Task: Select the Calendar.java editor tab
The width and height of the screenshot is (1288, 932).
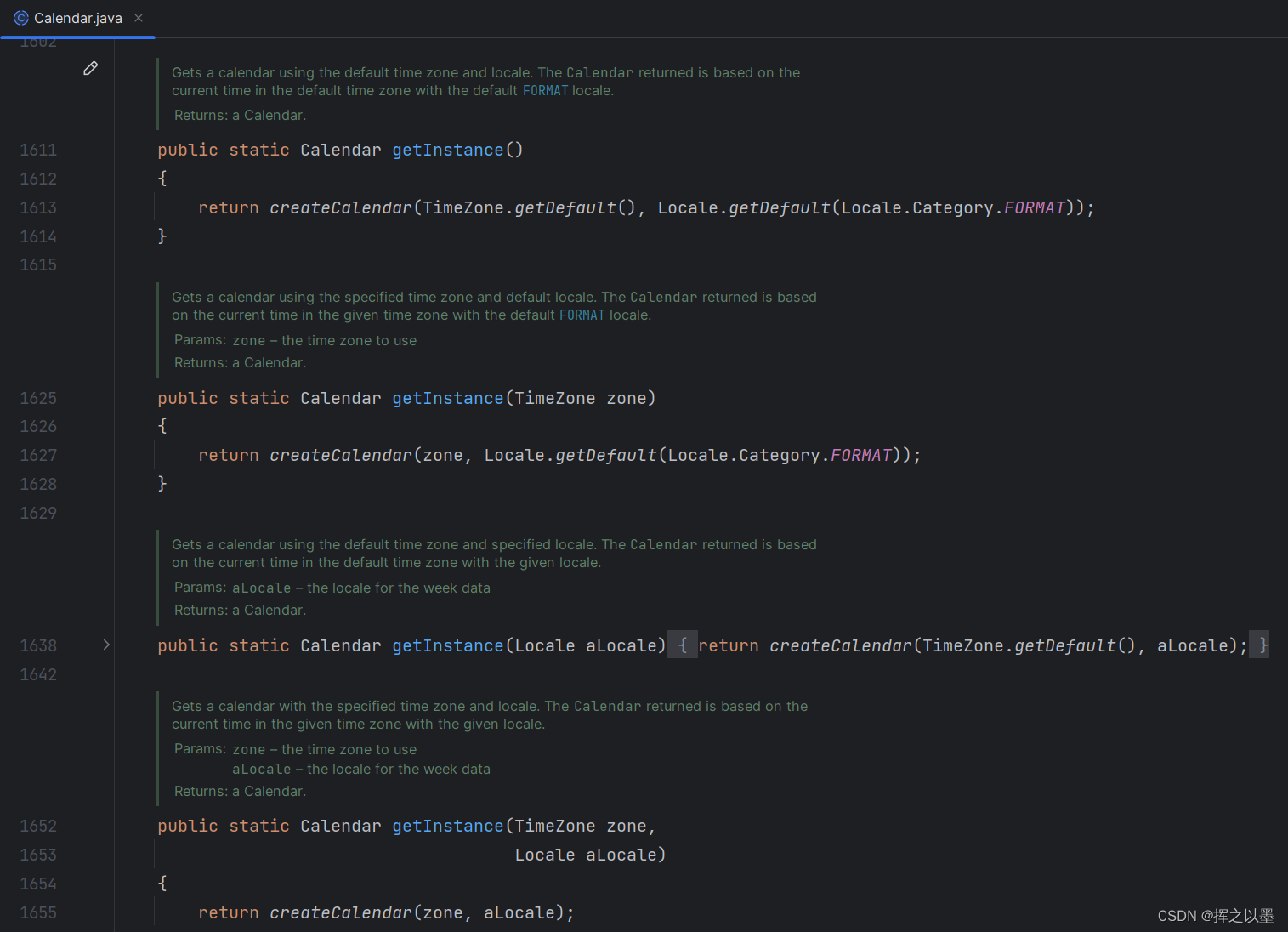Action: pyautogui.click(x=77, y=18)
